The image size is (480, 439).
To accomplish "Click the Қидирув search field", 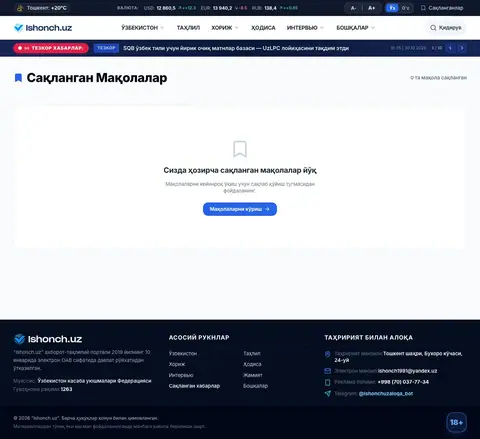I will coord(446,28).
